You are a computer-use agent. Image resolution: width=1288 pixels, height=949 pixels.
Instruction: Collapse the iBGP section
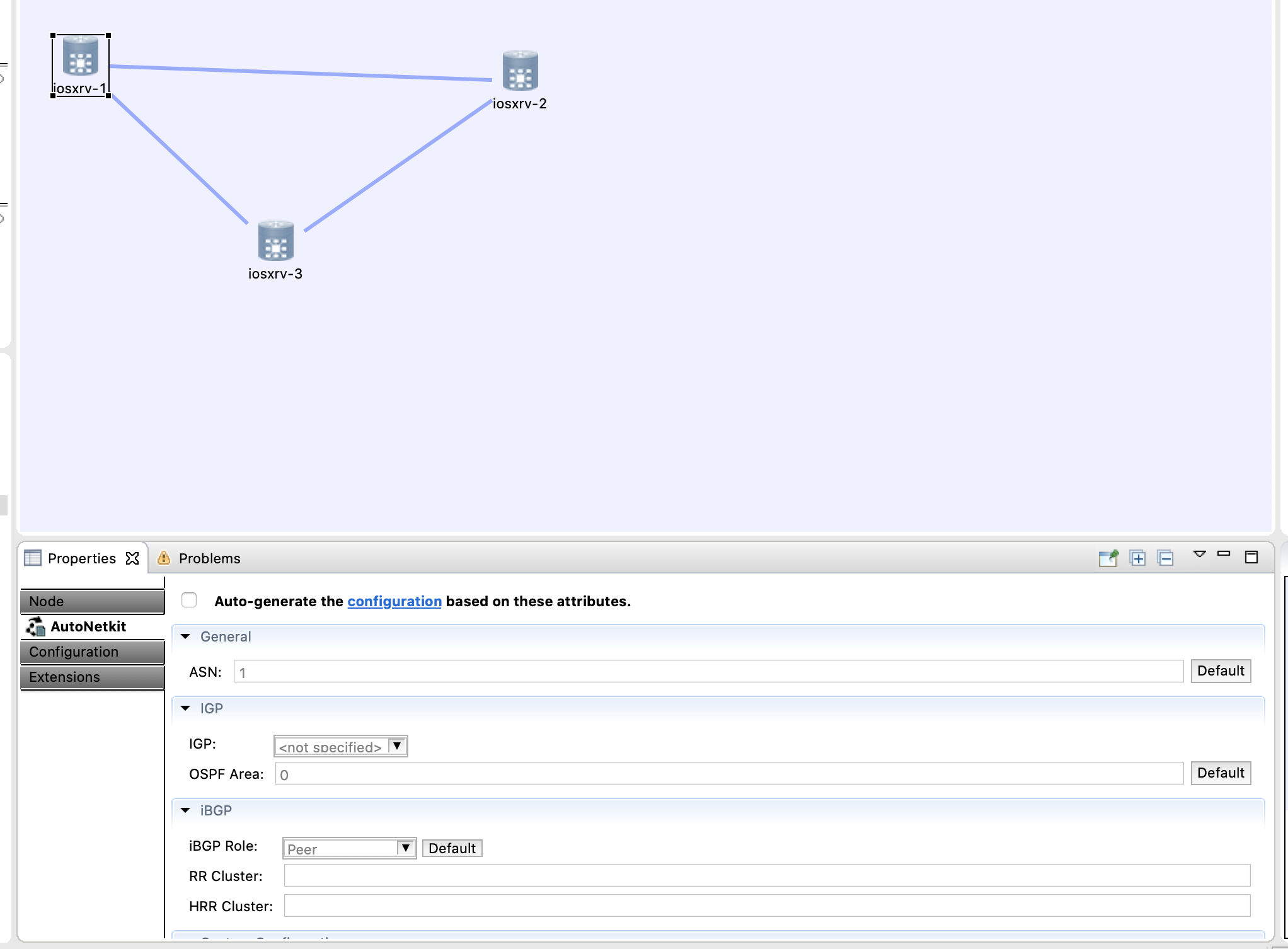tap(185, 810)
